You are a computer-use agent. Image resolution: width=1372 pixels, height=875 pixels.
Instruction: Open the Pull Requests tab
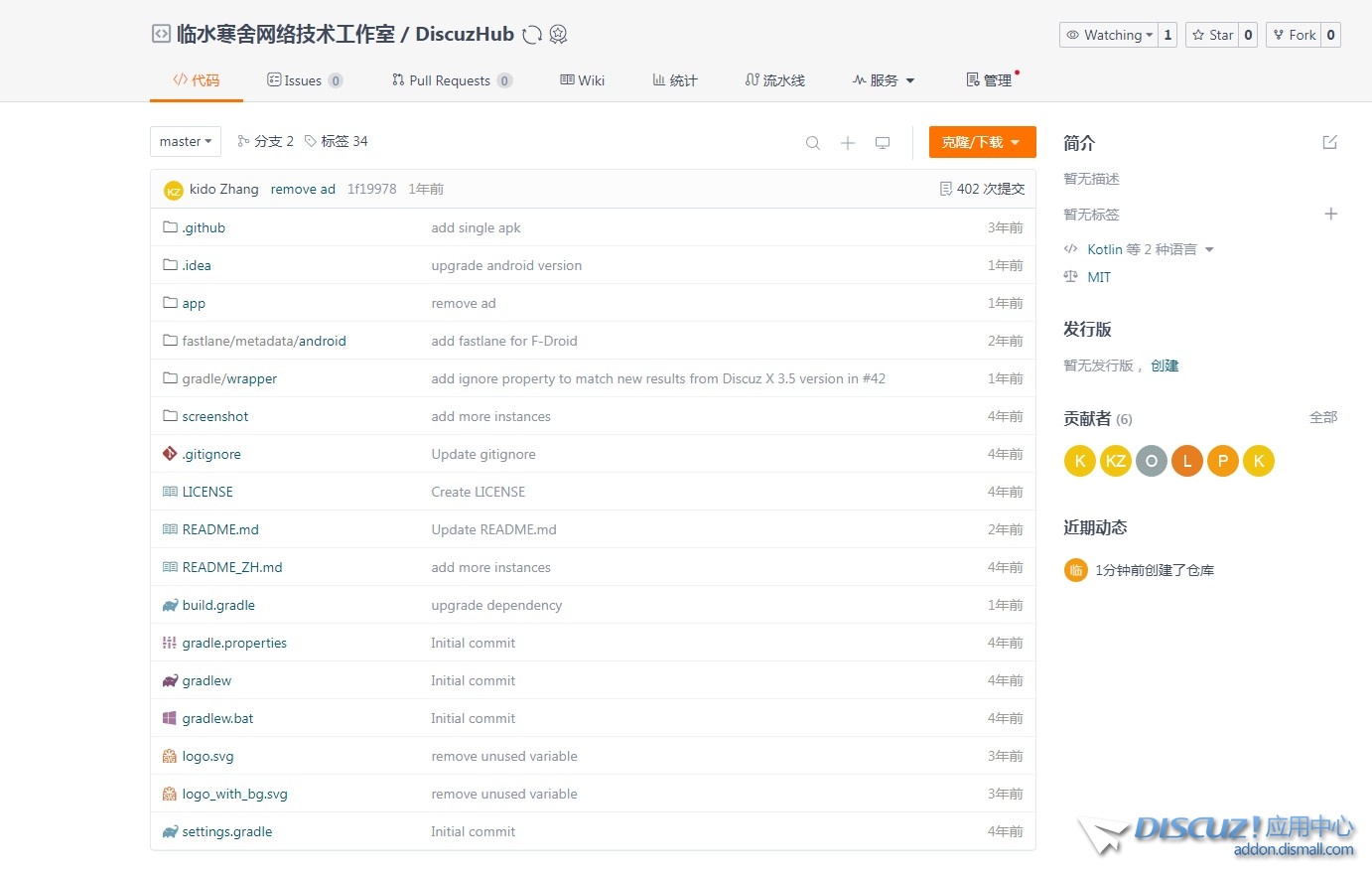pyautogui.click(x=451, y=80)
